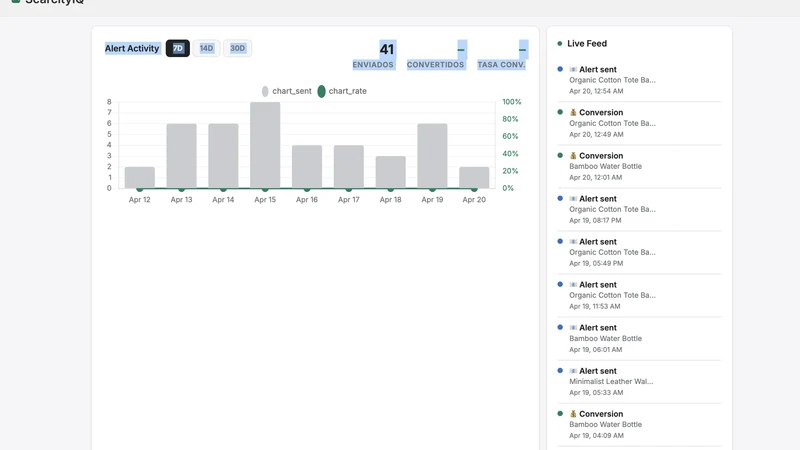The image size is (800, 450).
Task: Click the green Live Feed status dot
Action: click(560, 43)
